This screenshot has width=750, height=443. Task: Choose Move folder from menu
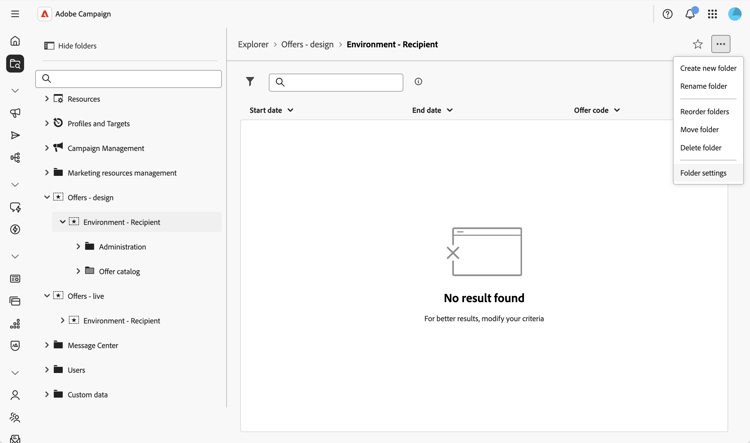point(708,130)
